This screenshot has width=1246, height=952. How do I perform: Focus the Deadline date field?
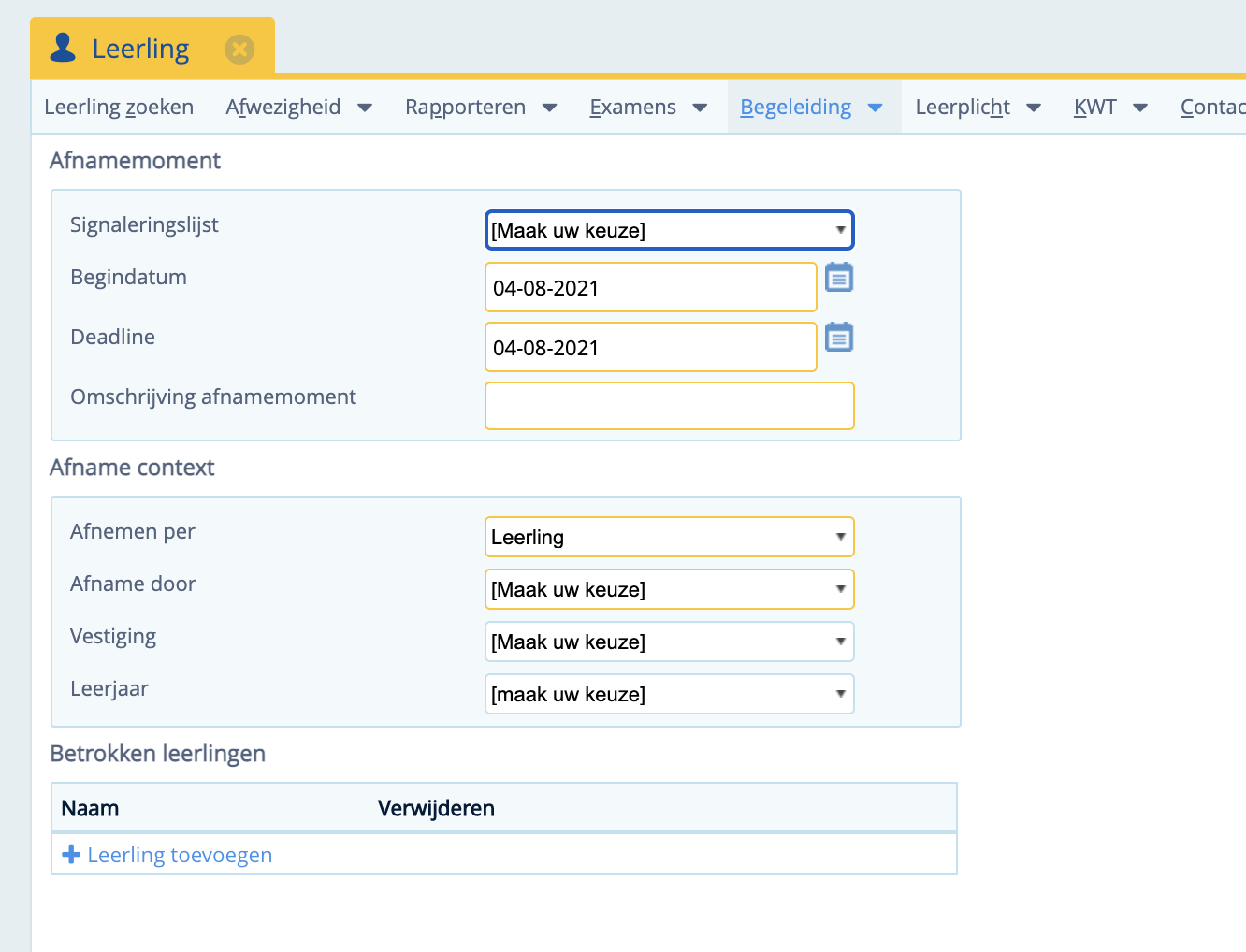tap(651, 347)
